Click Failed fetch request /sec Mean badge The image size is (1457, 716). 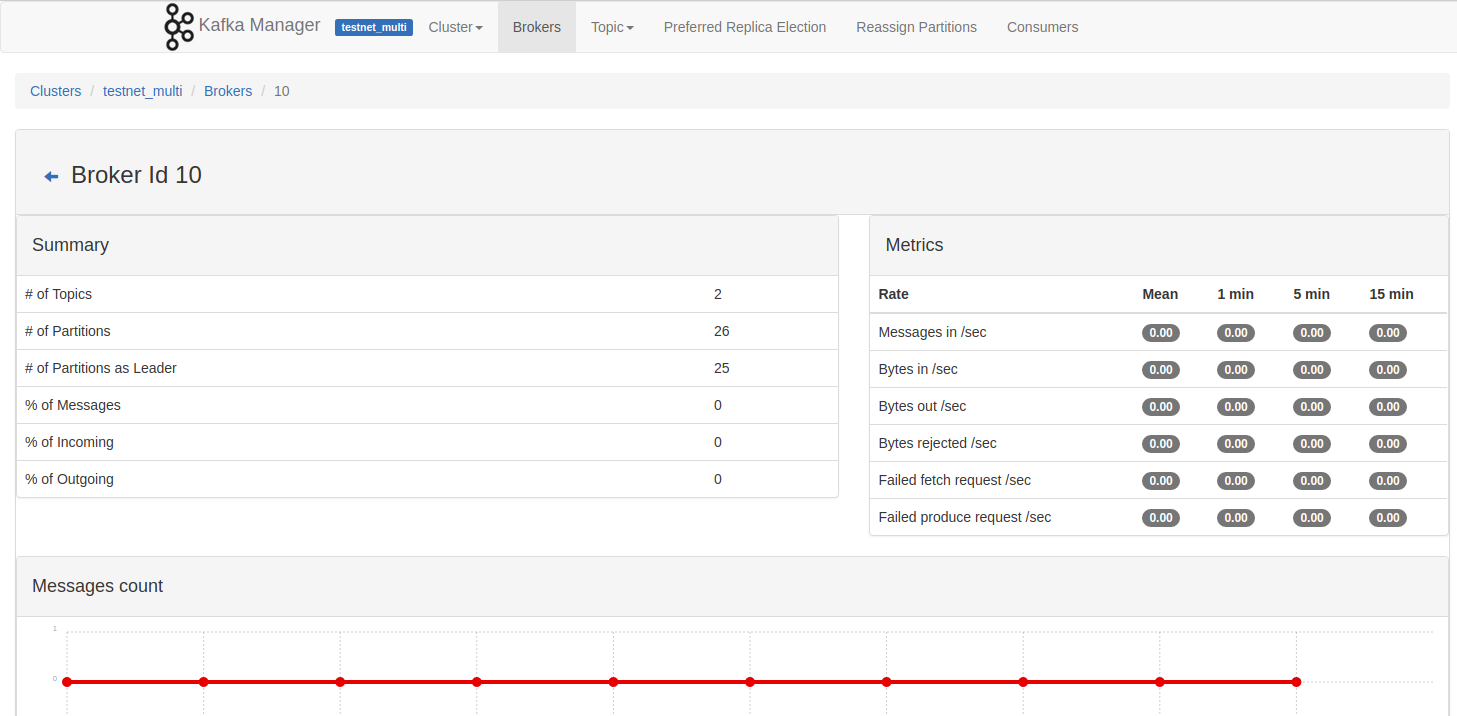[1161, 481]
